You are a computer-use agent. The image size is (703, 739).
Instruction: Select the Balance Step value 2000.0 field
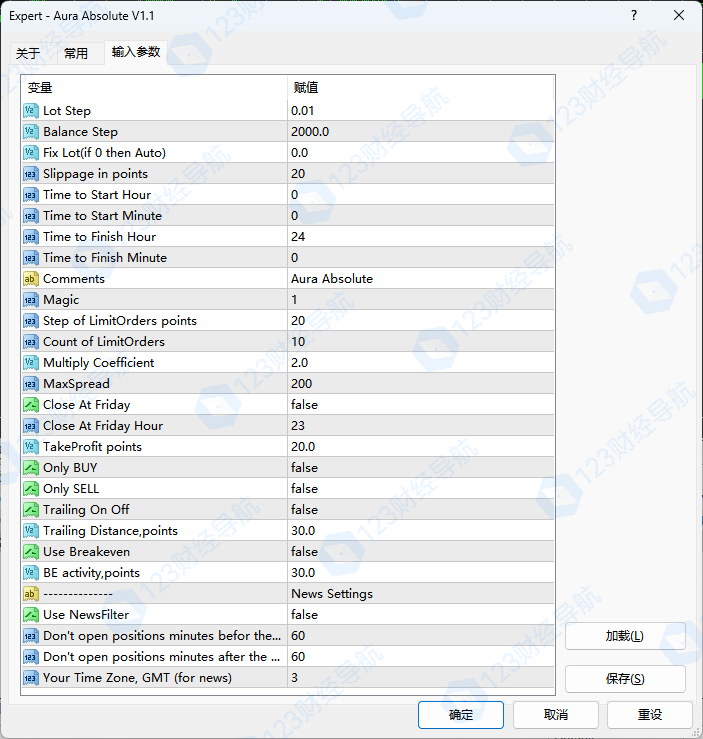(x=420, y=132)
